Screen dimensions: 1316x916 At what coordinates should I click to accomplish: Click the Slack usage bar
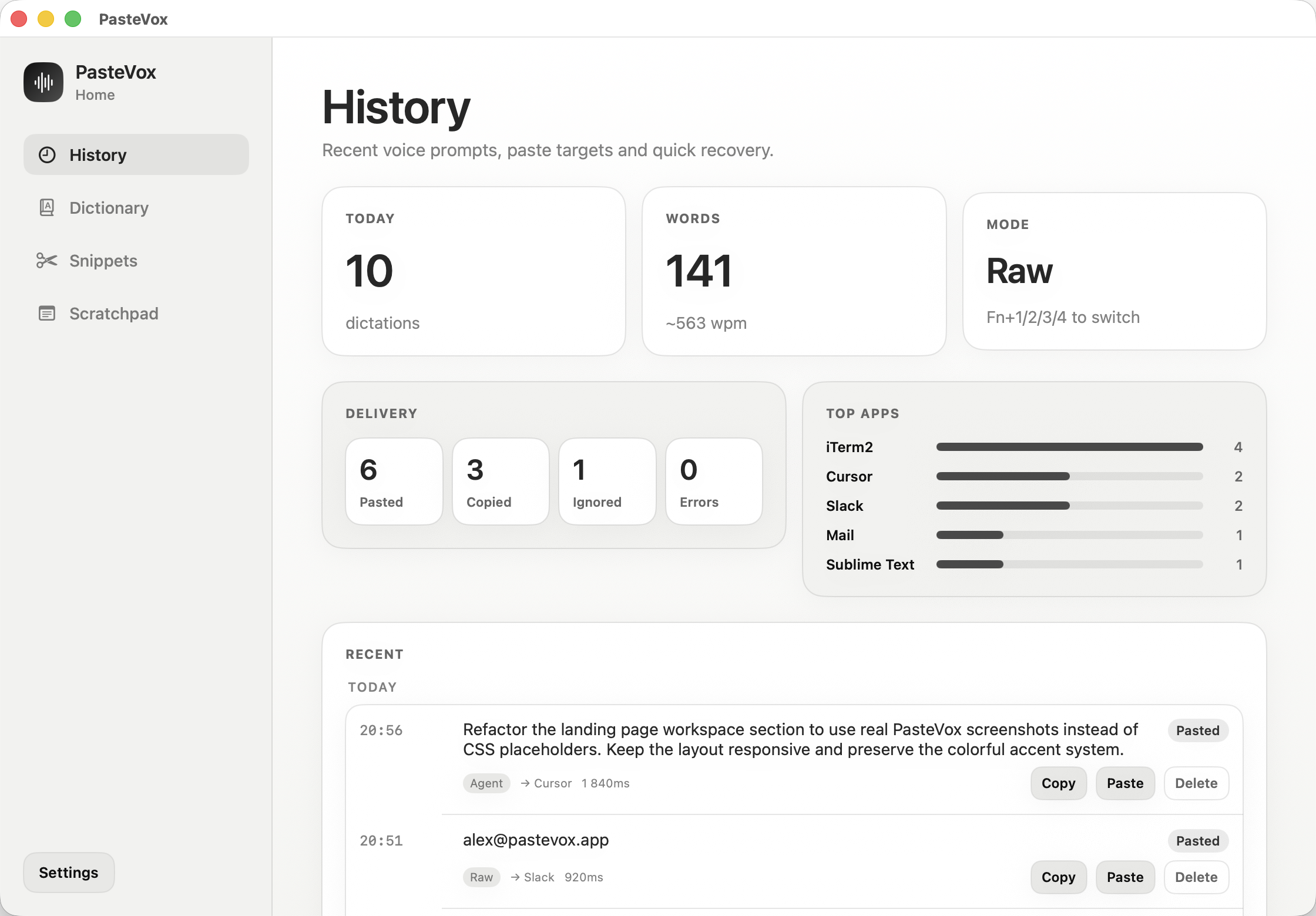(x=1069, y=506)
